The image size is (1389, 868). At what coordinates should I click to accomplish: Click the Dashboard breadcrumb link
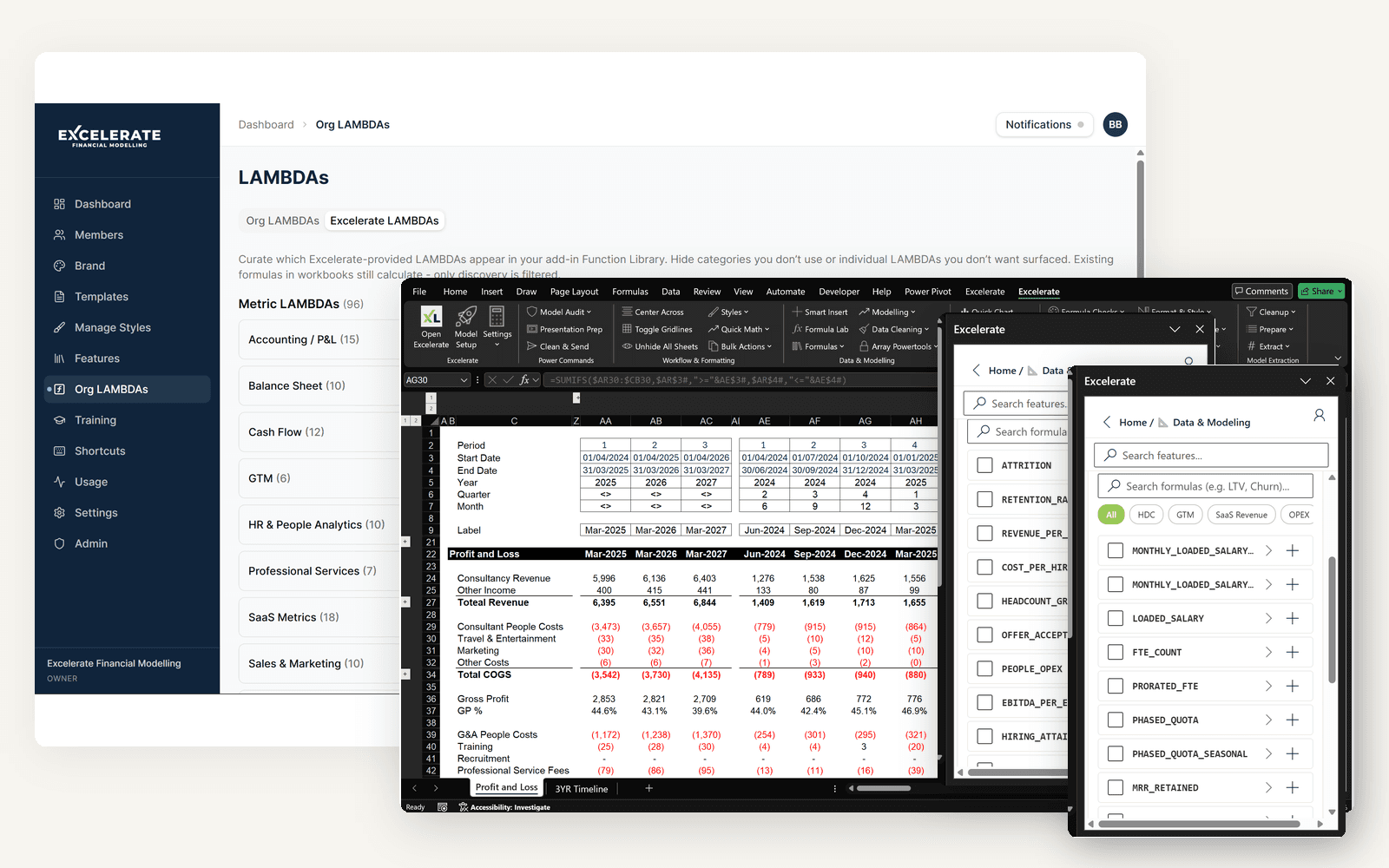coord(267,125)
